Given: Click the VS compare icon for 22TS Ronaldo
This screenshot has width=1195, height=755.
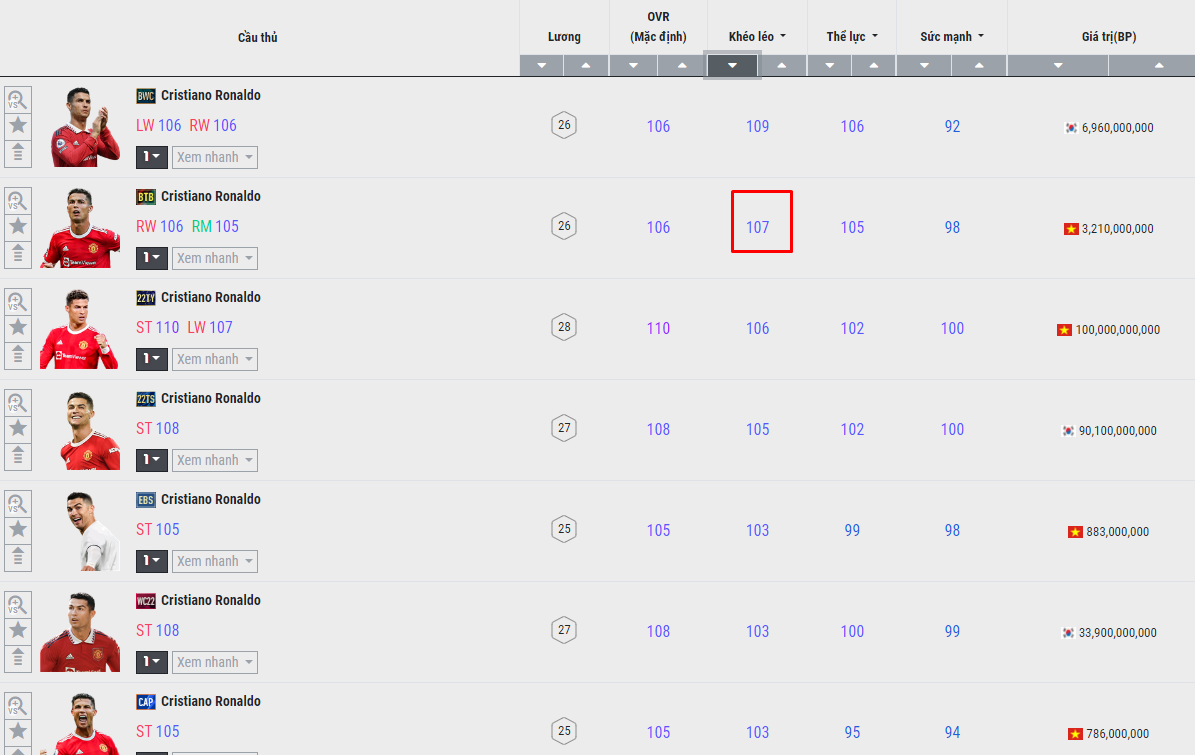Looking at the screenshot, I should pyautogui.click(x=18, y=402).
